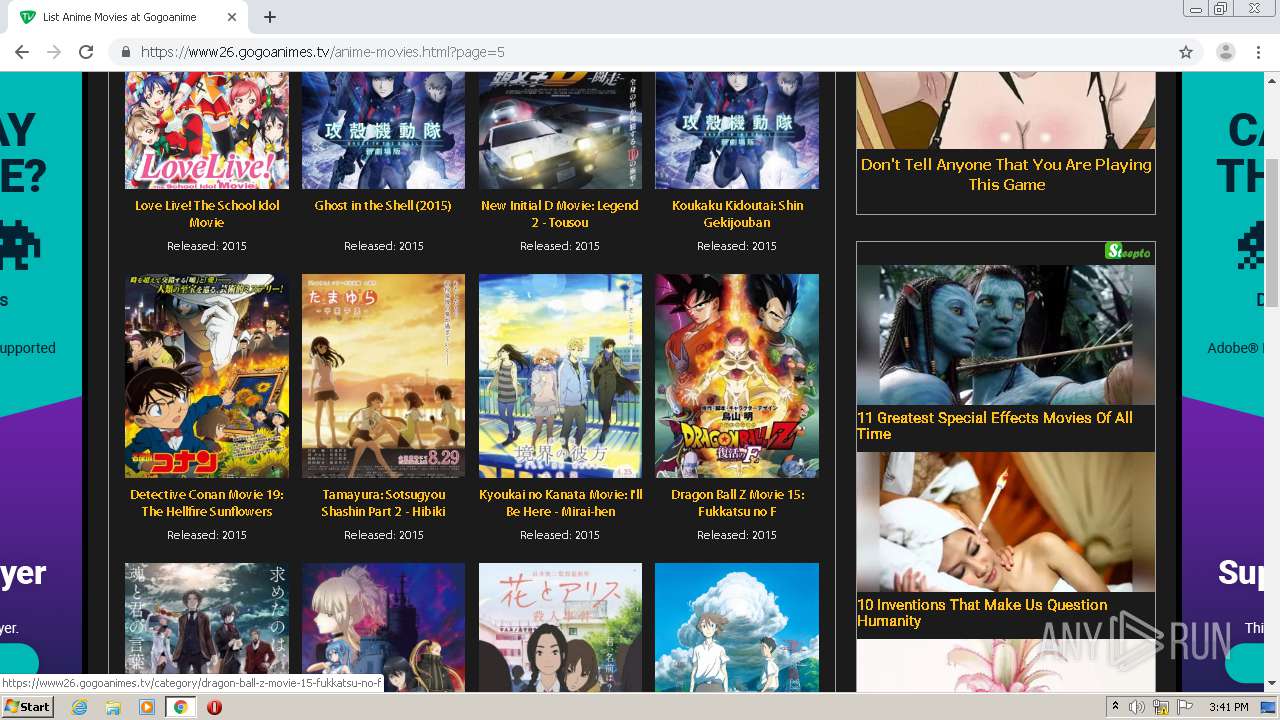Click the Detective Conan Movie 19 poster
The image size is (1280, 720).
click(207, 376)
